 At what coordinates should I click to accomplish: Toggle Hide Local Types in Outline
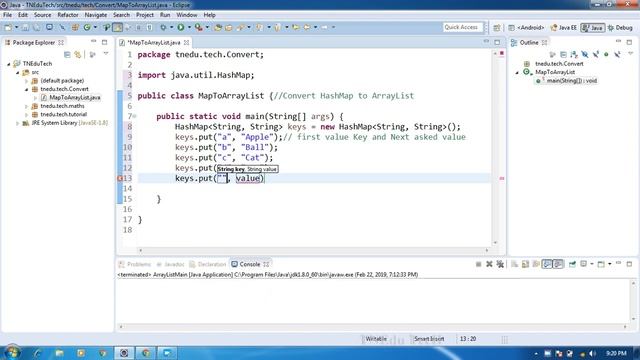(618, 54)
